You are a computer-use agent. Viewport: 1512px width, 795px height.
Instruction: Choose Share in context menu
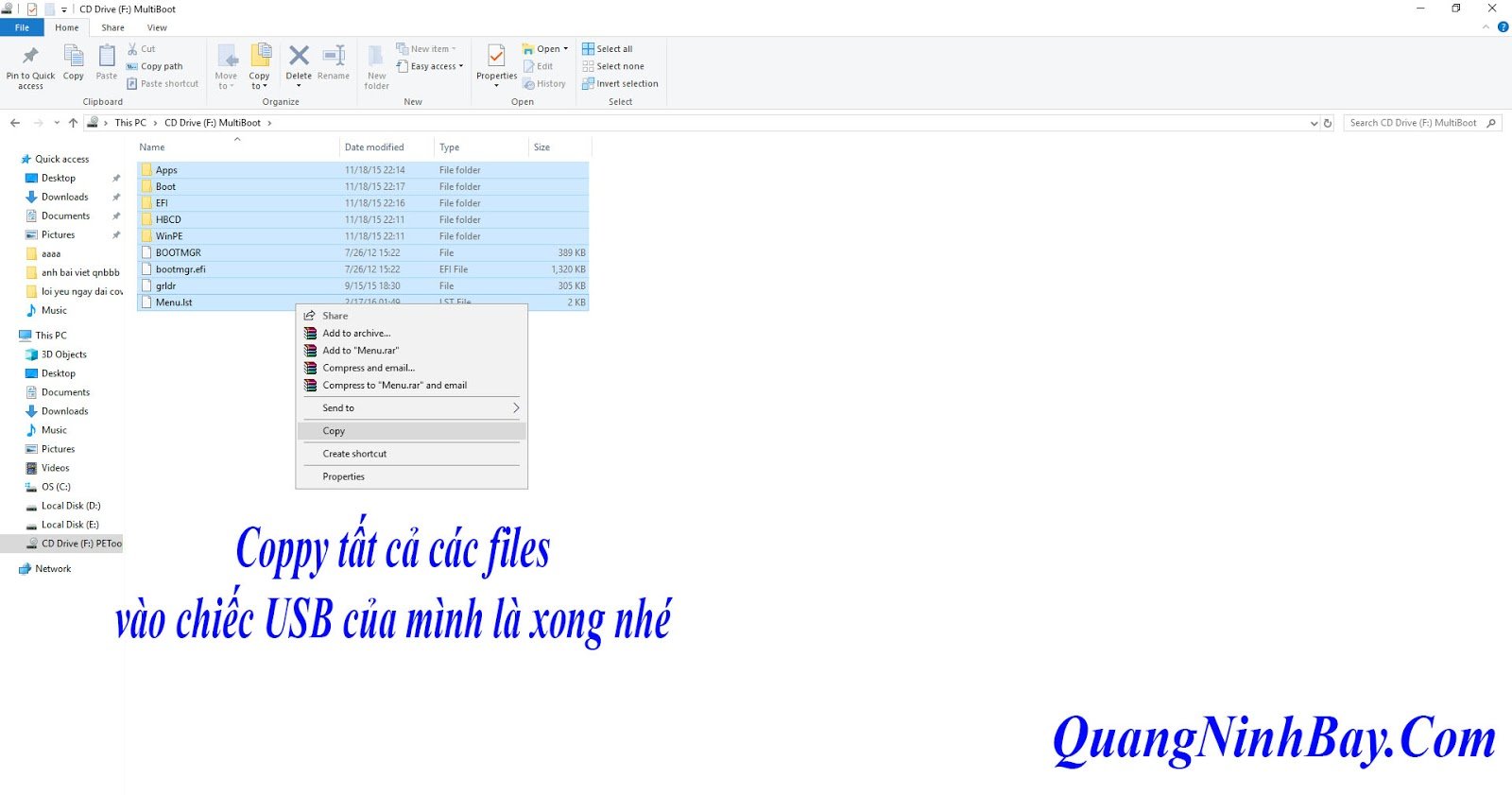tap(411, 316)
